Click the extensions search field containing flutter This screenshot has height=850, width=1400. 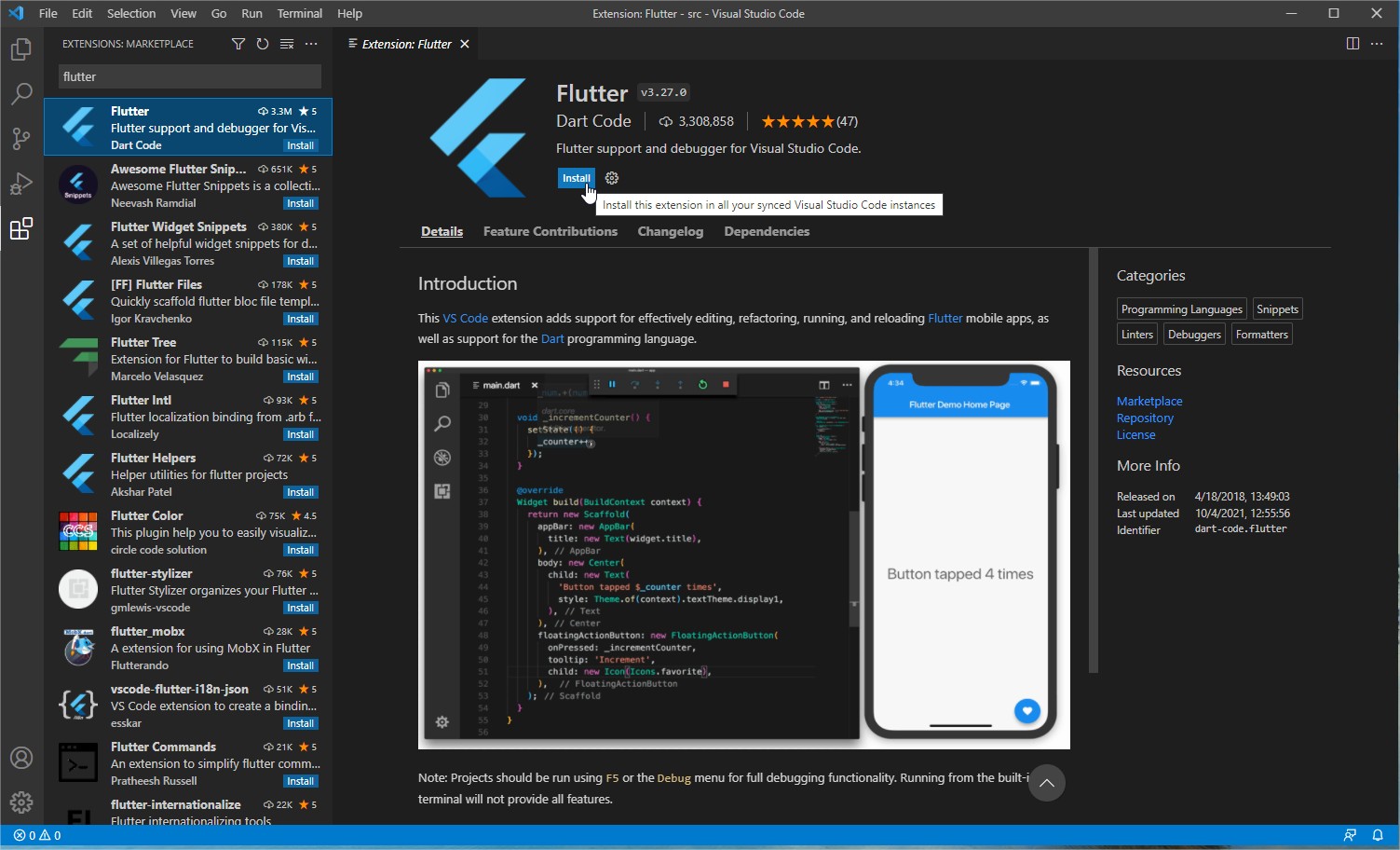tap(190, 76)
